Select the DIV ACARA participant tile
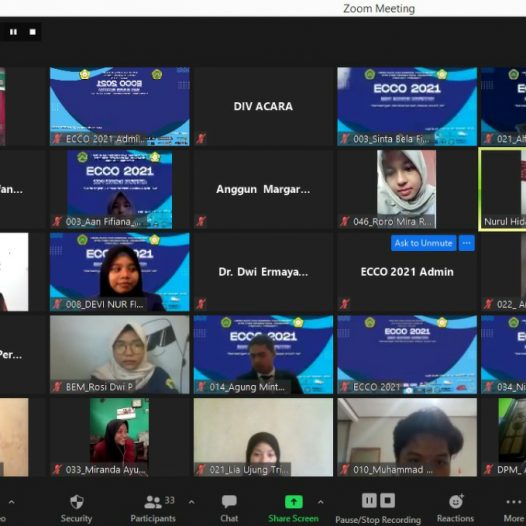 pos(263,106)
